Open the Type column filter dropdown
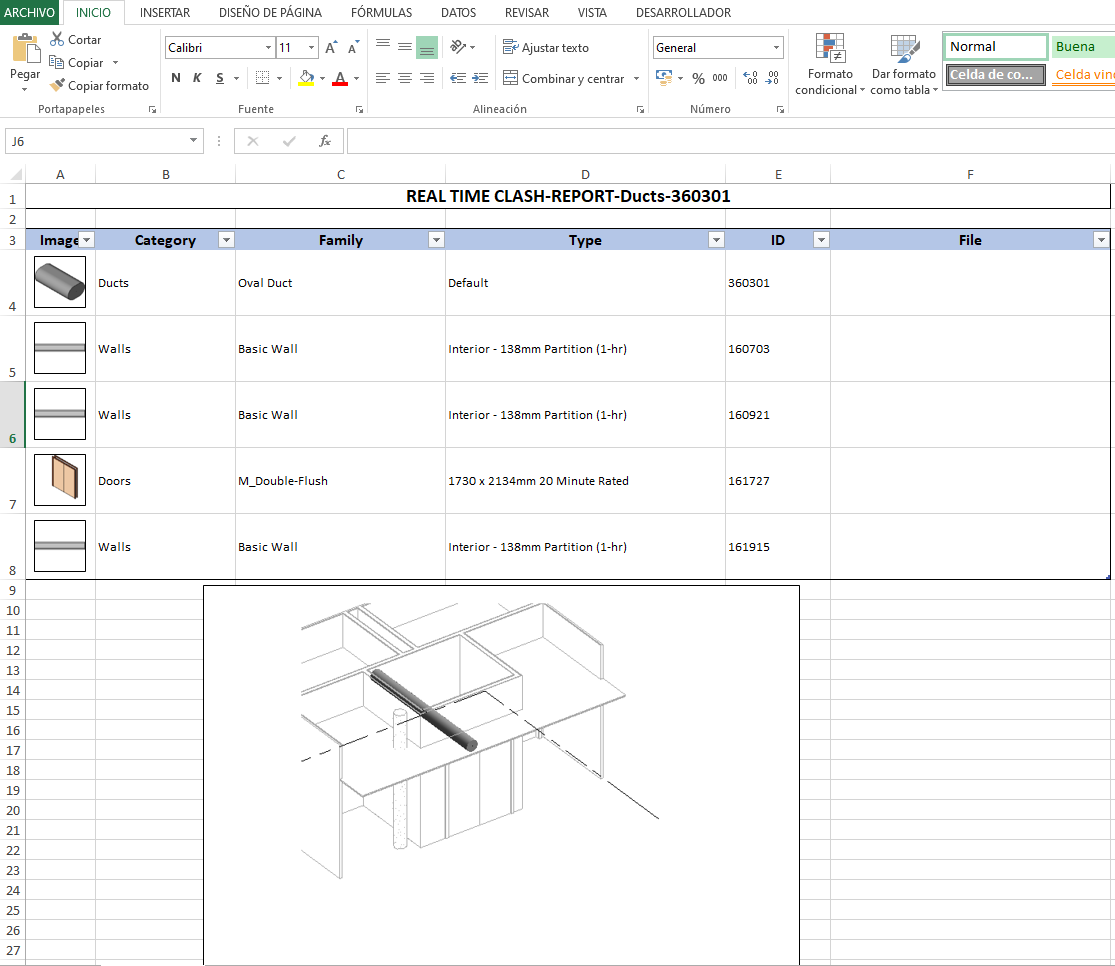 (717, 240)
